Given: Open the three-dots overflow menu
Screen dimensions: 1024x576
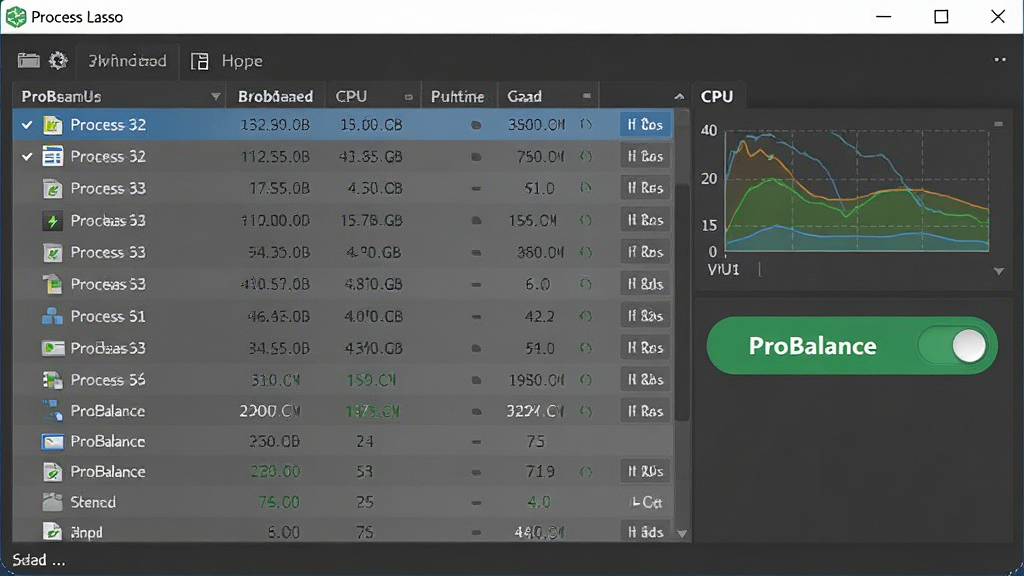Looking at the screenshot, I should 1000,59.
